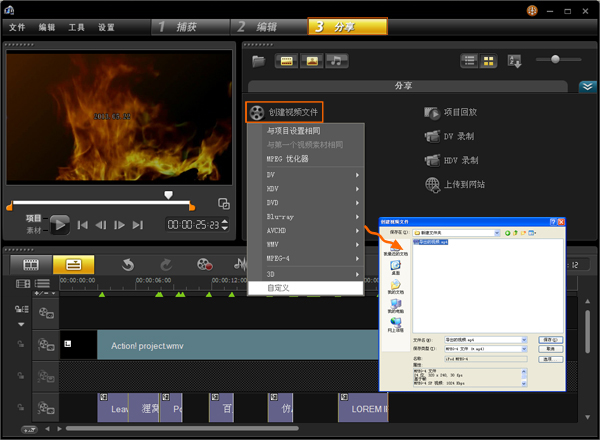600x440 pixels.
Task: Step back one frame
Action: click(x=101, y=225)
